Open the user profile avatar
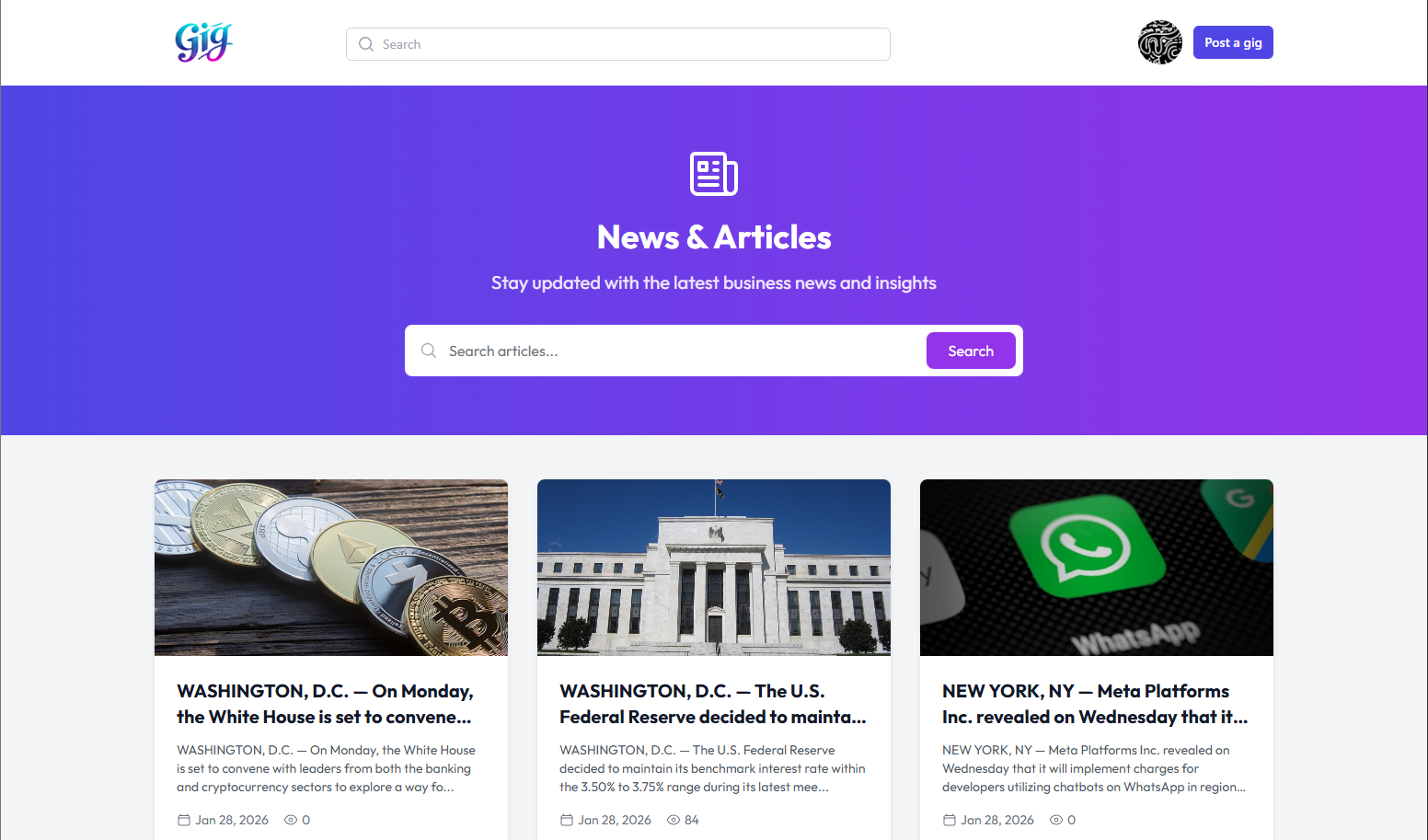 coord(1159,42)
